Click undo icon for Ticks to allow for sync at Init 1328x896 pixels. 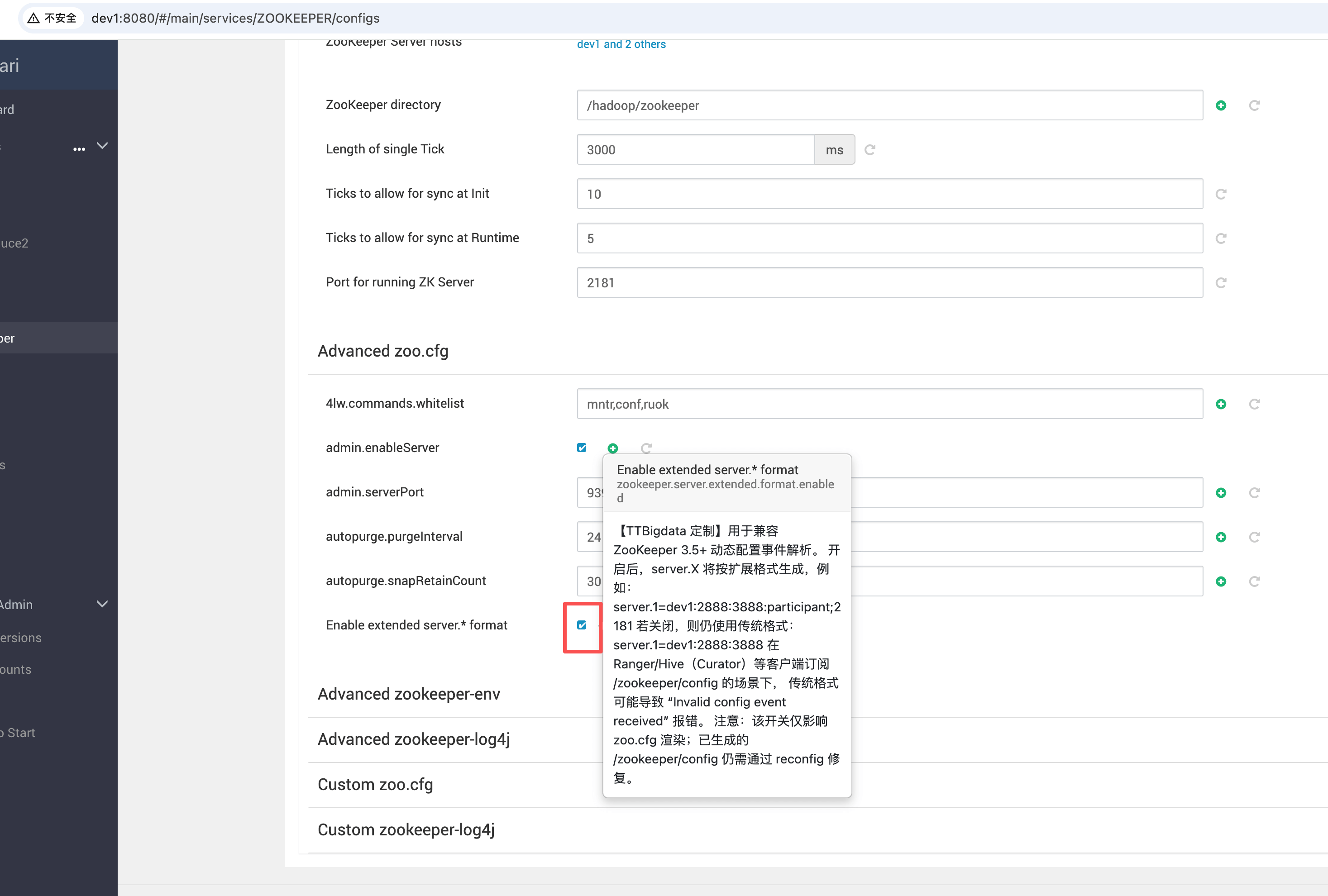click(x=1221, y=194)
